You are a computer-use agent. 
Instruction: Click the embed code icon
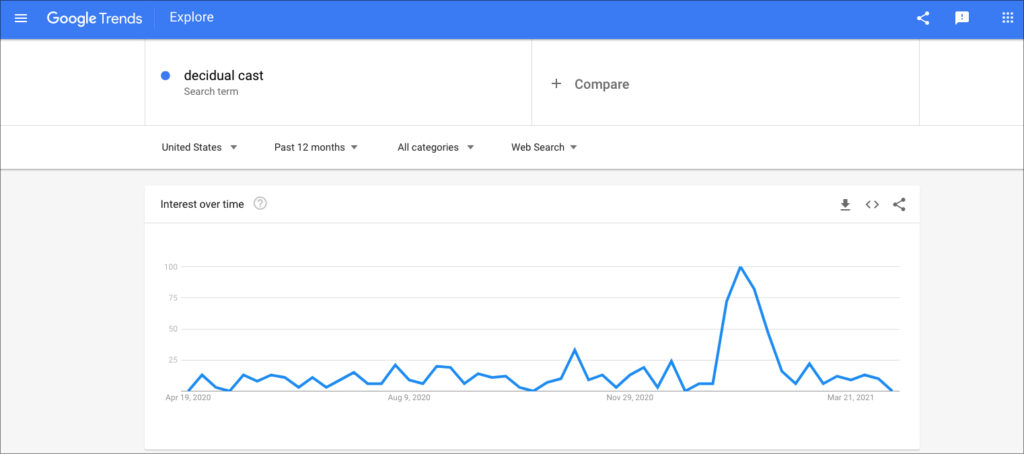pos(872,205)
